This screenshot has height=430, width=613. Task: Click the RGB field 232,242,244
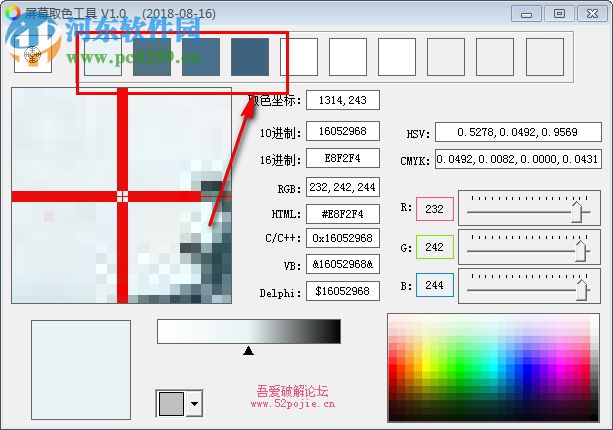click(343, 187)
